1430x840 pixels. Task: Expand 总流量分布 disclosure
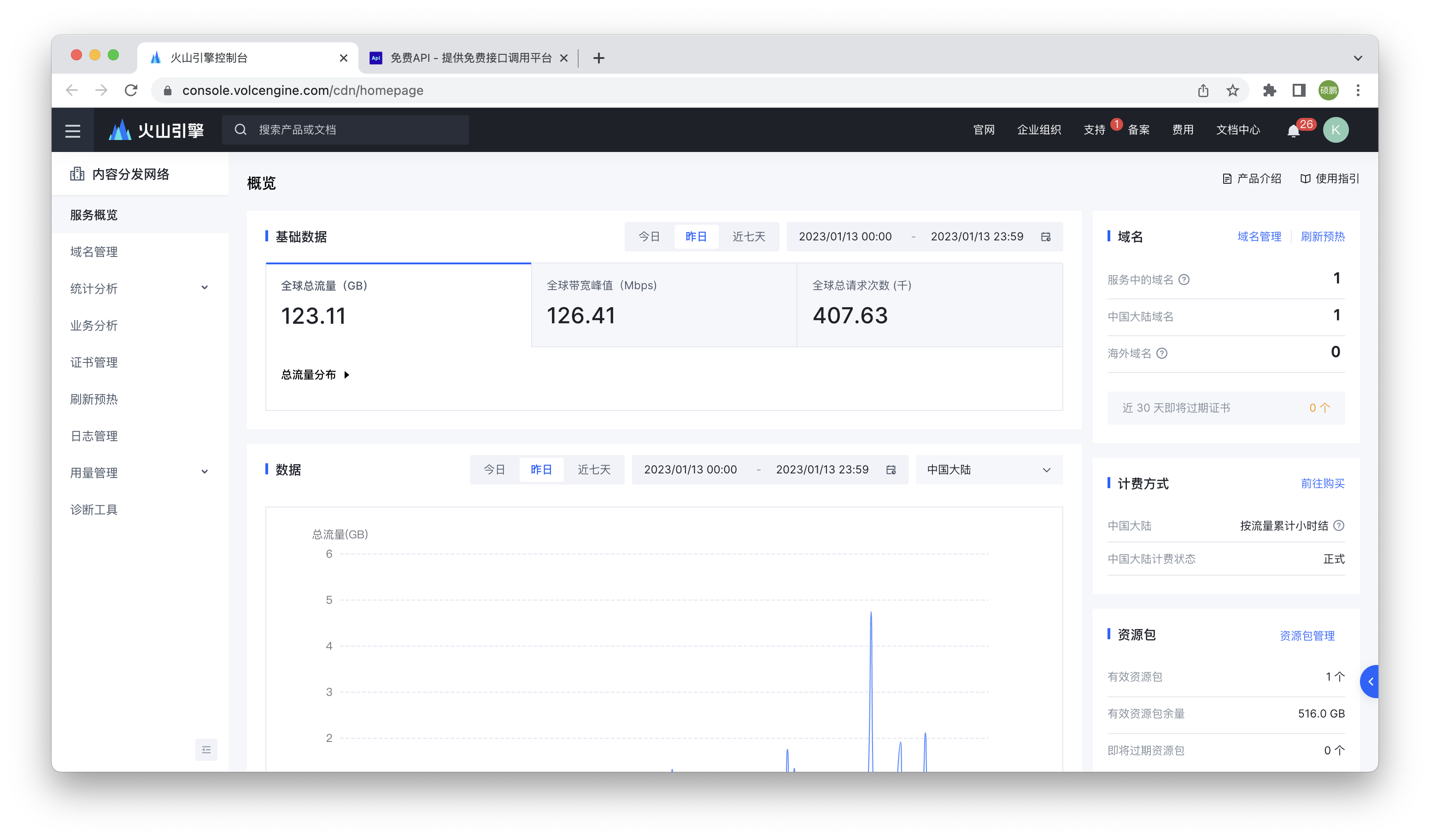tap(315, 375)
